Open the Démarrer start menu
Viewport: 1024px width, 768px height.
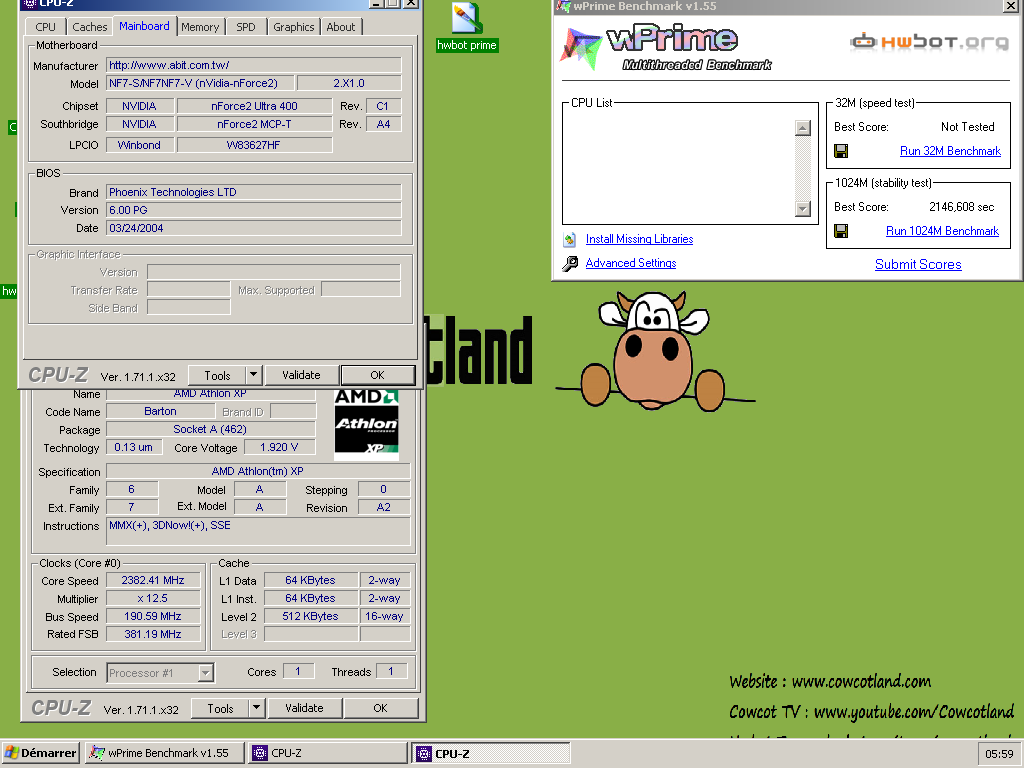[x=40, y=753]
